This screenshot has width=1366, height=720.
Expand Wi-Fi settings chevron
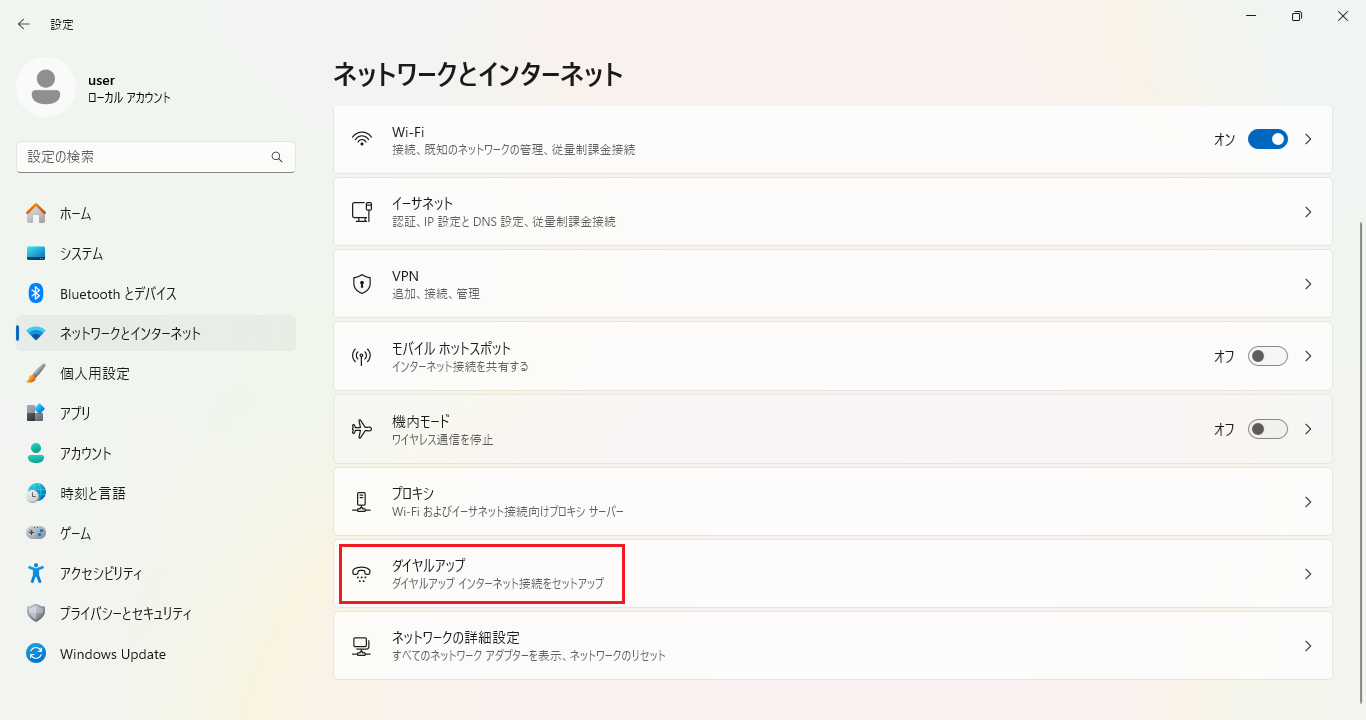(x=1308, y=139)
